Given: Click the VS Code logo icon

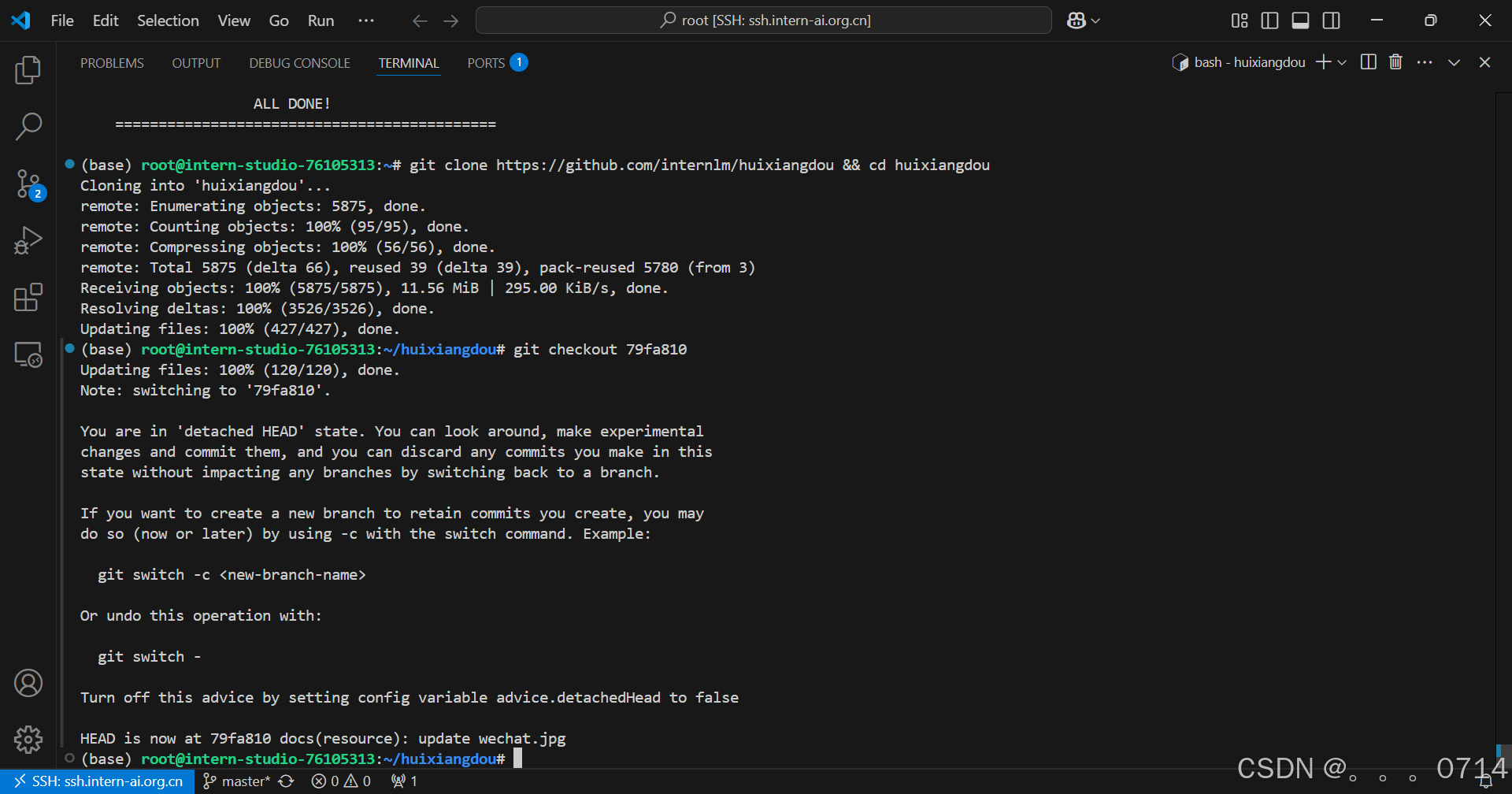Looking at the screenshot, I should pyautogui.click(x=21, y=20).
